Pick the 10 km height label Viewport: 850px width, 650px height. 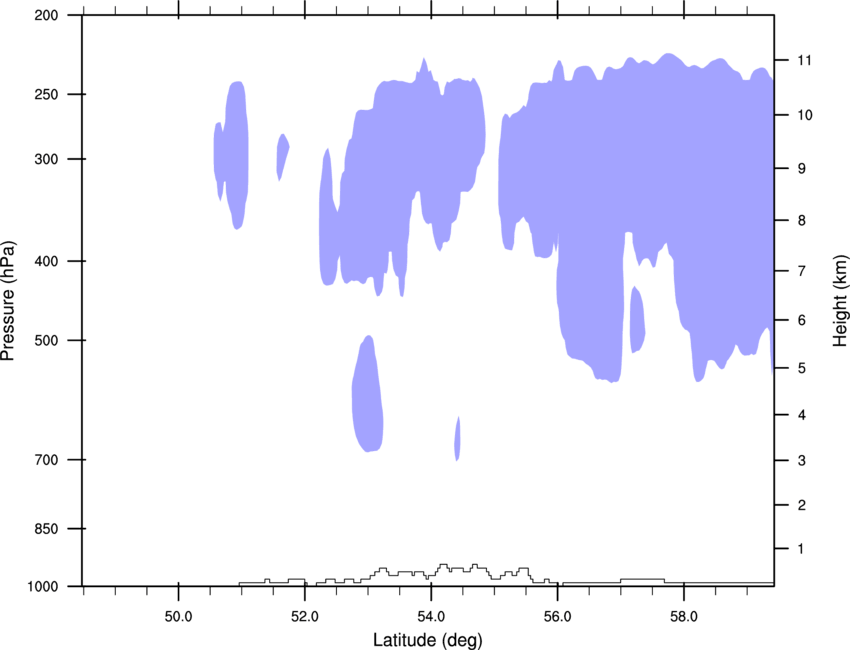click(x=804, y=115)
